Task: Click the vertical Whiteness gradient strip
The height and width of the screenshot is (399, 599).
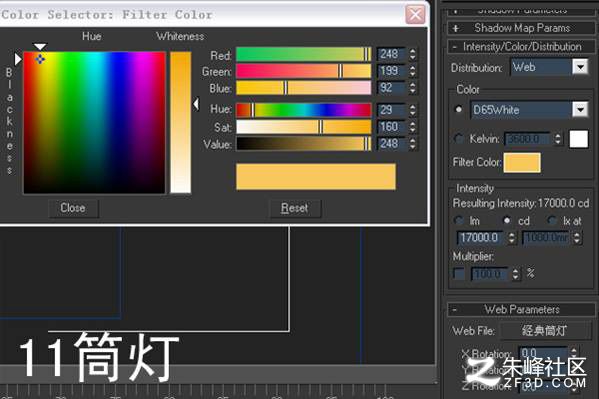Action: (181, 123)
